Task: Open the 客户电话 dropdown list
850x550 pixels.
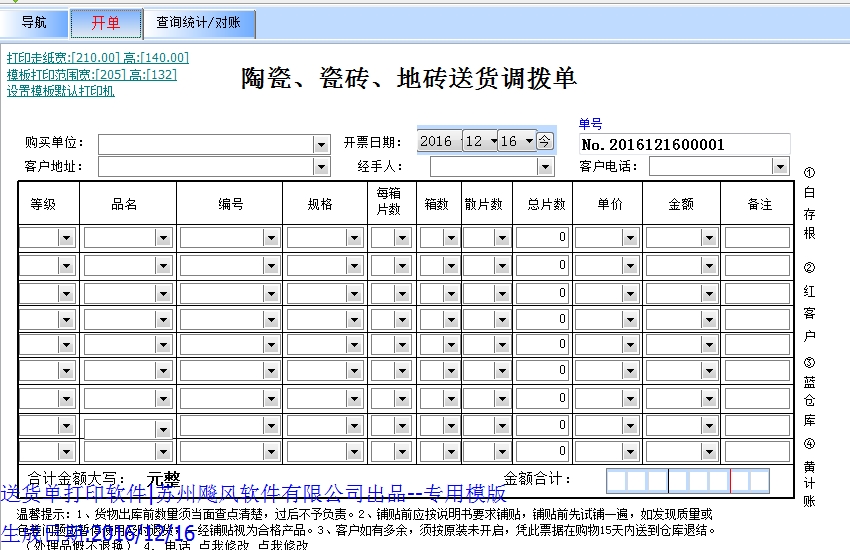Action: pos(780,166)
